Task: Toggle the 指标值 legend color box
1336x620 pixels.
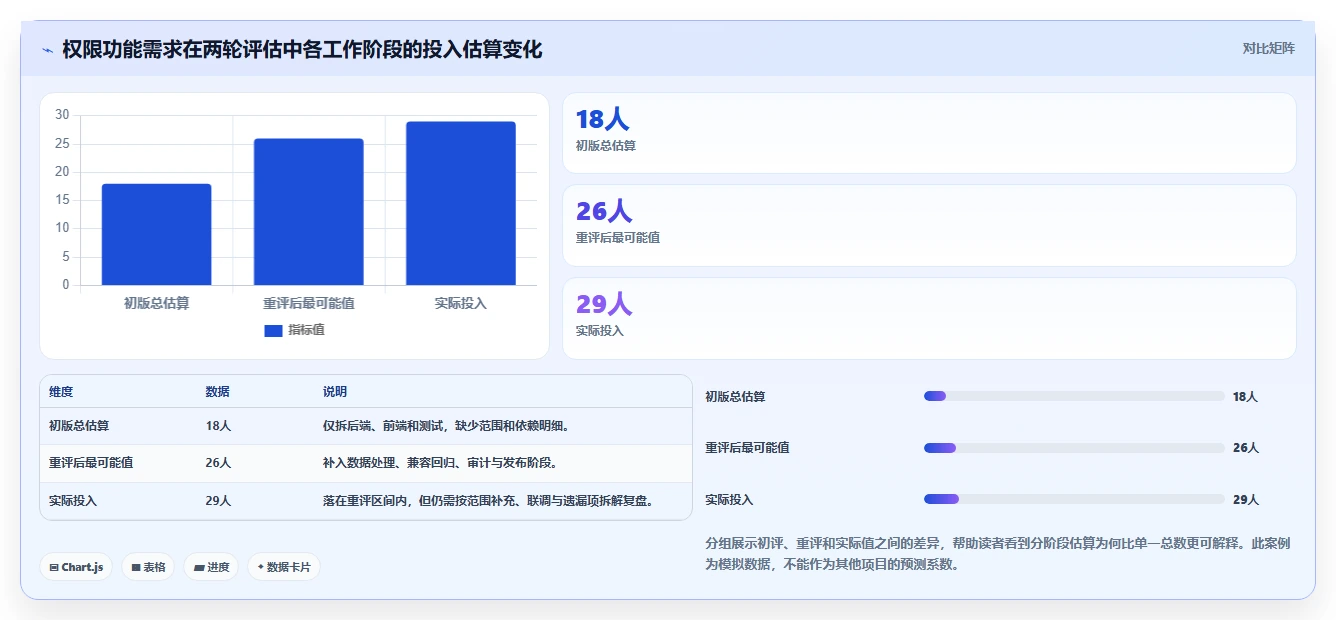Action: pos(273,330)
